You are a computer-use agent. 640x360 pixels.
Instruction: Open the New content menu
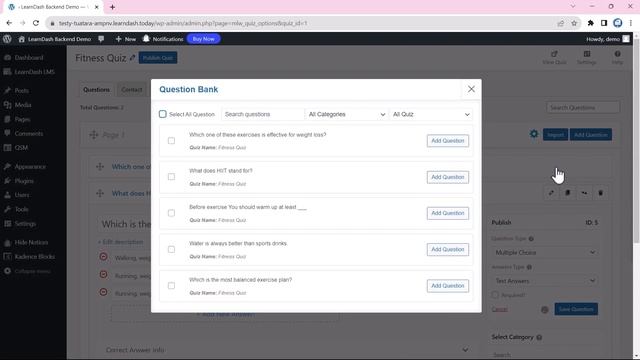click(126, 39)
